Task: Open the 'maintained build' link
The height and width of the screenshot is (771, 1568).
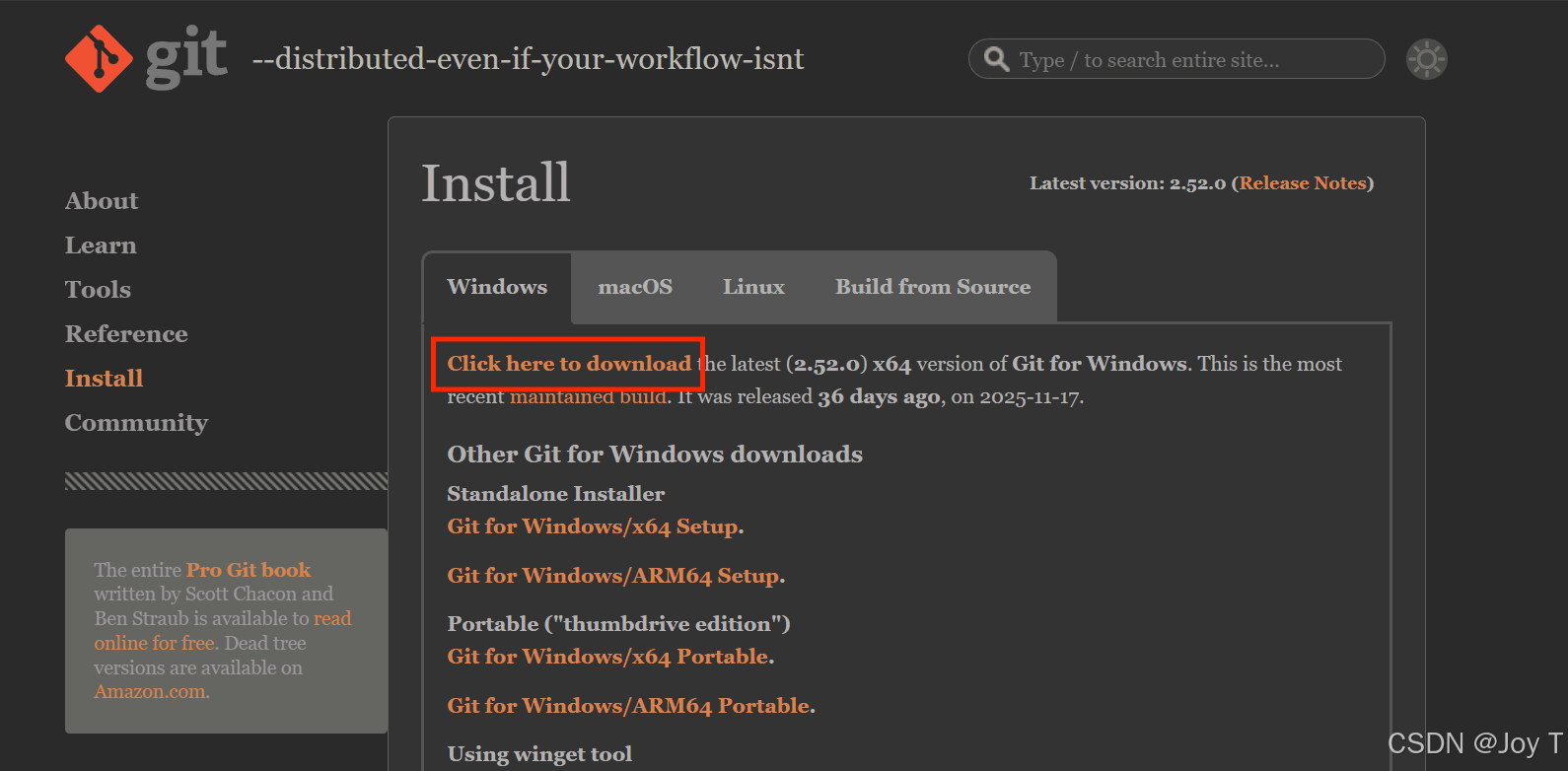Action: pyautogui.click(x=589, y=396)
